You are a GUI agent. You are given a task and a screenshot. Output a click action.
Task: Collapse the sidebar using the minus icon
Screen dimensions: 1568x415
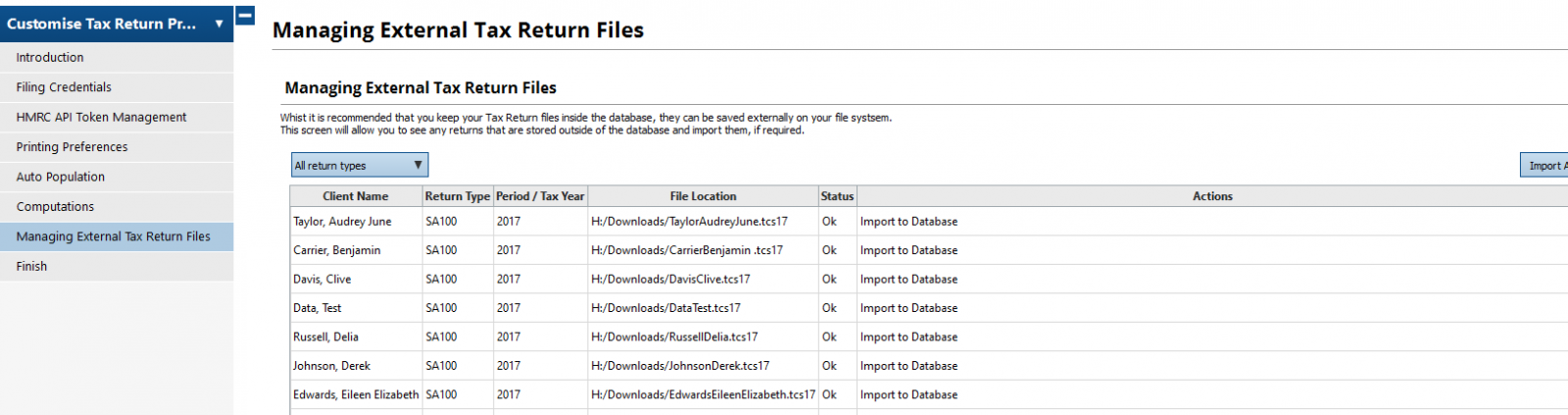[246, 16]
